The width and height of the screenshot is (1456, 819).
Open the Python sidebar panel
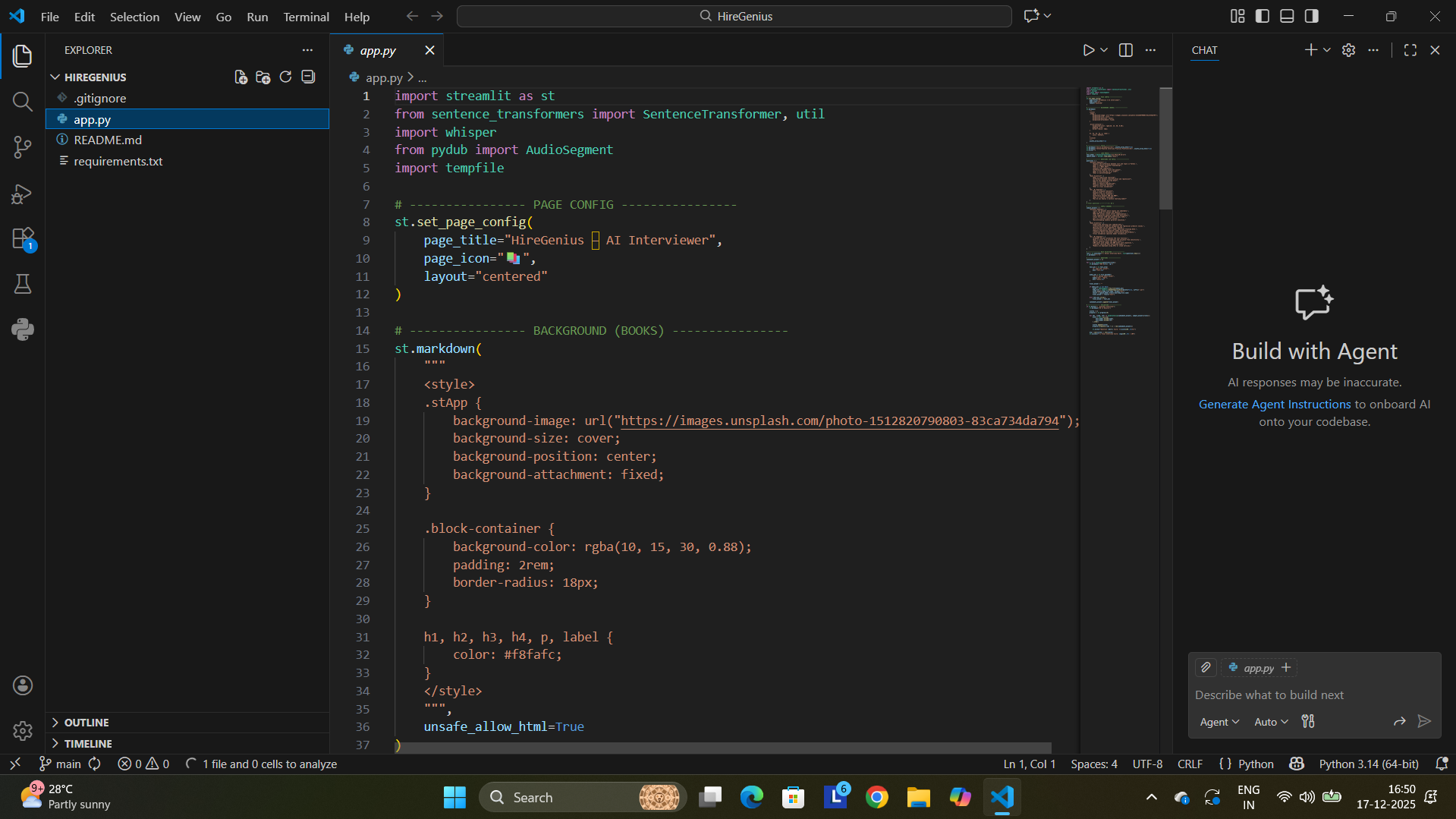pos(23,329)
